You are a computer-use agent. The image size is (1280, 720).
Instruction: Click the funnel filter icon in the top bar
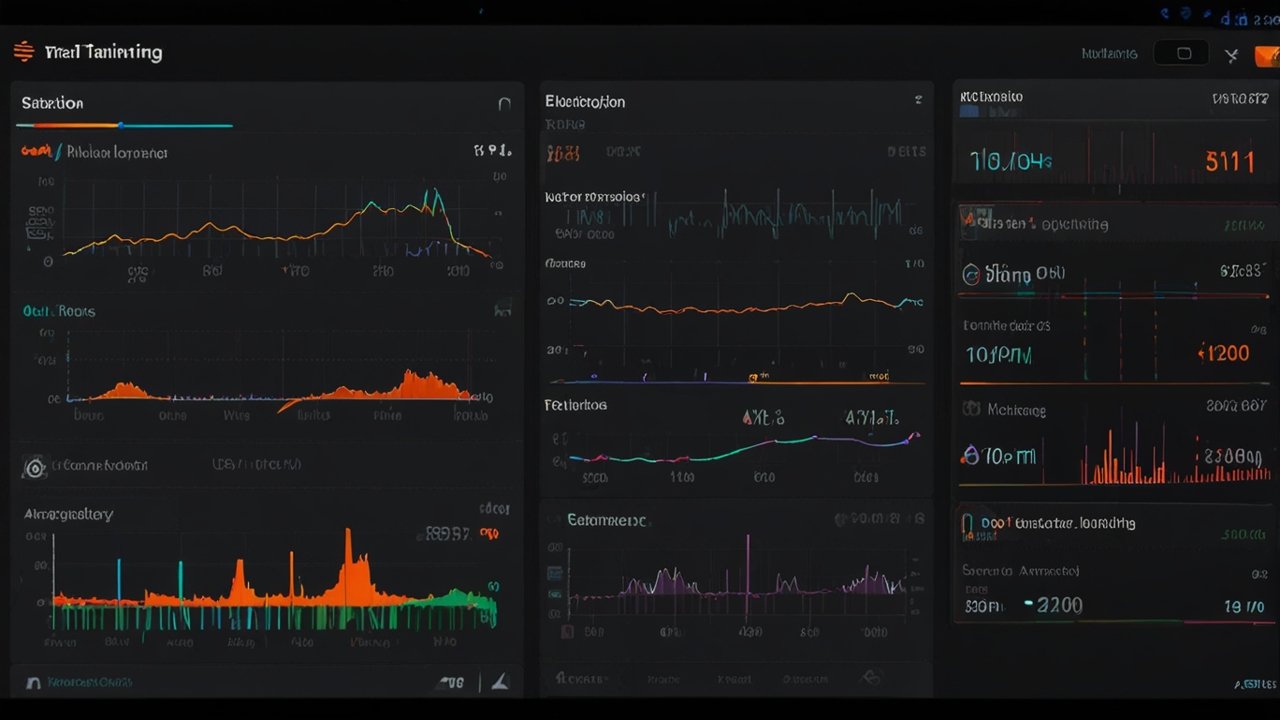tap(1231, 54)
